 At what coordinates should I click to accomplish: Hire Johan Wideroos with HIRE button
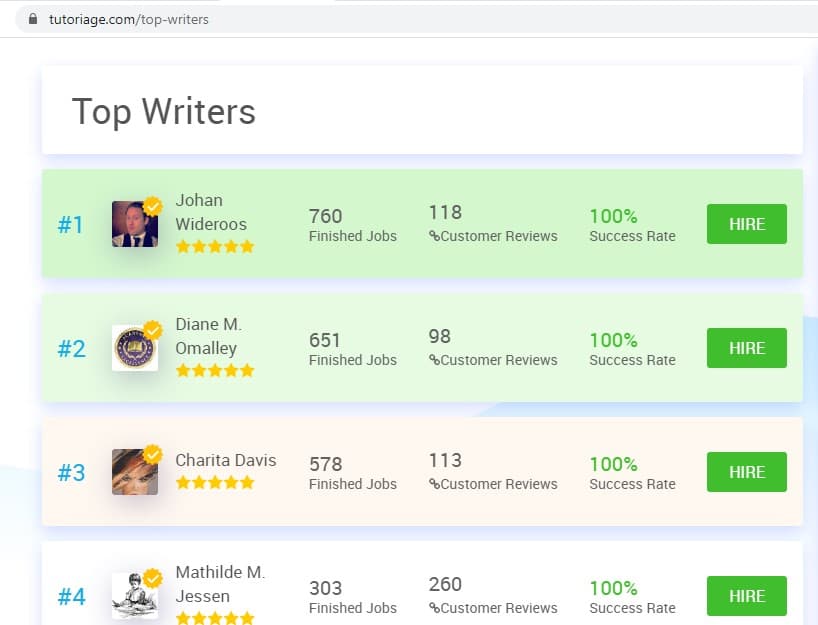tap(747, 224)
